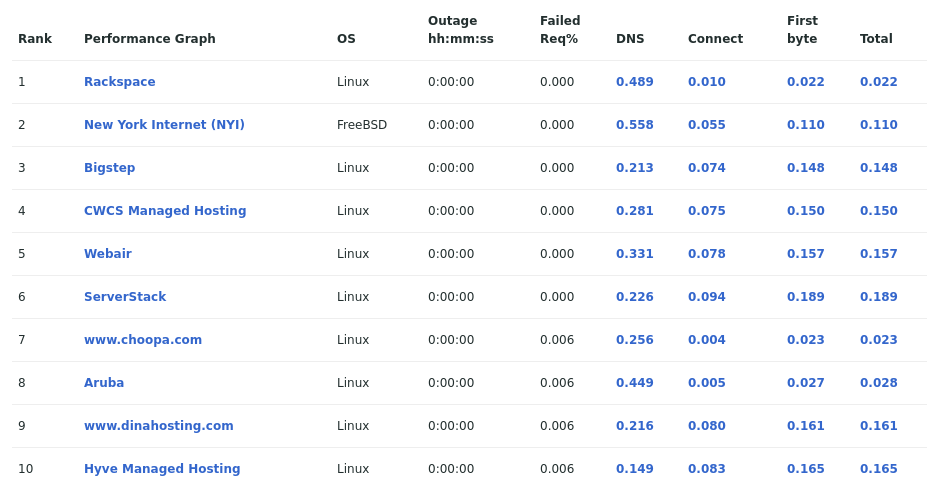939x490 pixels.
Task: Click the Rank column header
Action: click(x=35, y=38)
